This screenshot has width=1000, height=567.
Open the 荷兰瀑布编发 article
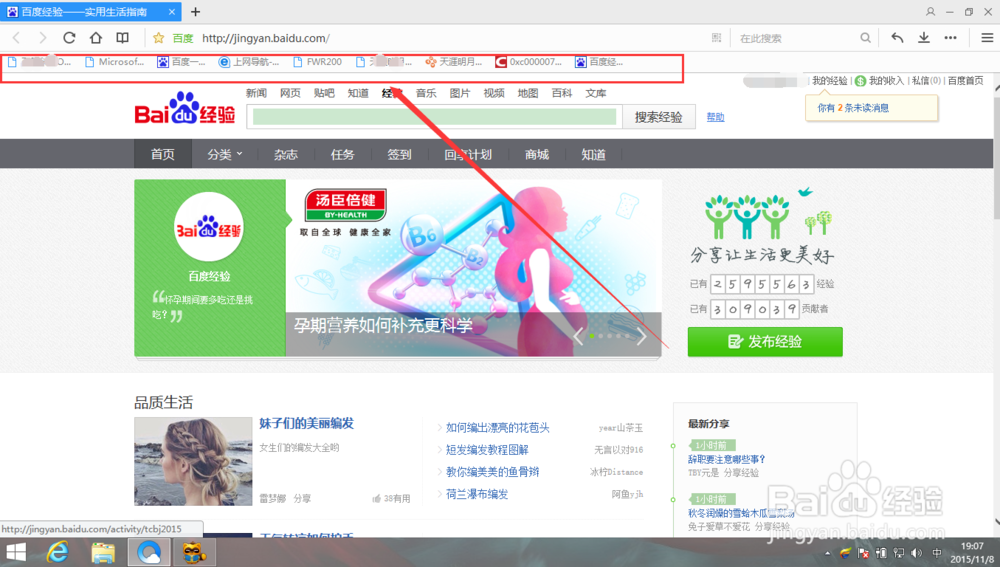pyautogui.click(x=477, y=494)
